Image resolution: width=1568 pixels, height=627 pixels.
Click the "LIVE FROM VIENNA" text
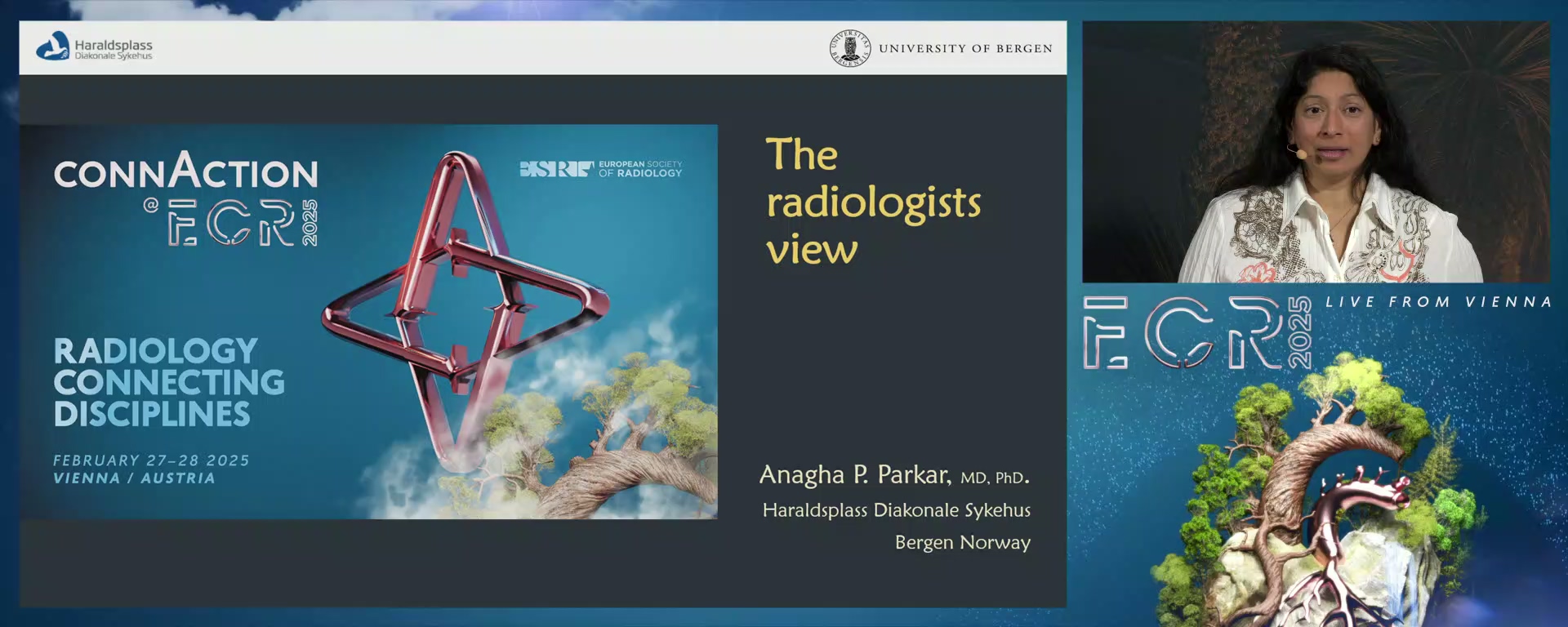(1437, 302)
